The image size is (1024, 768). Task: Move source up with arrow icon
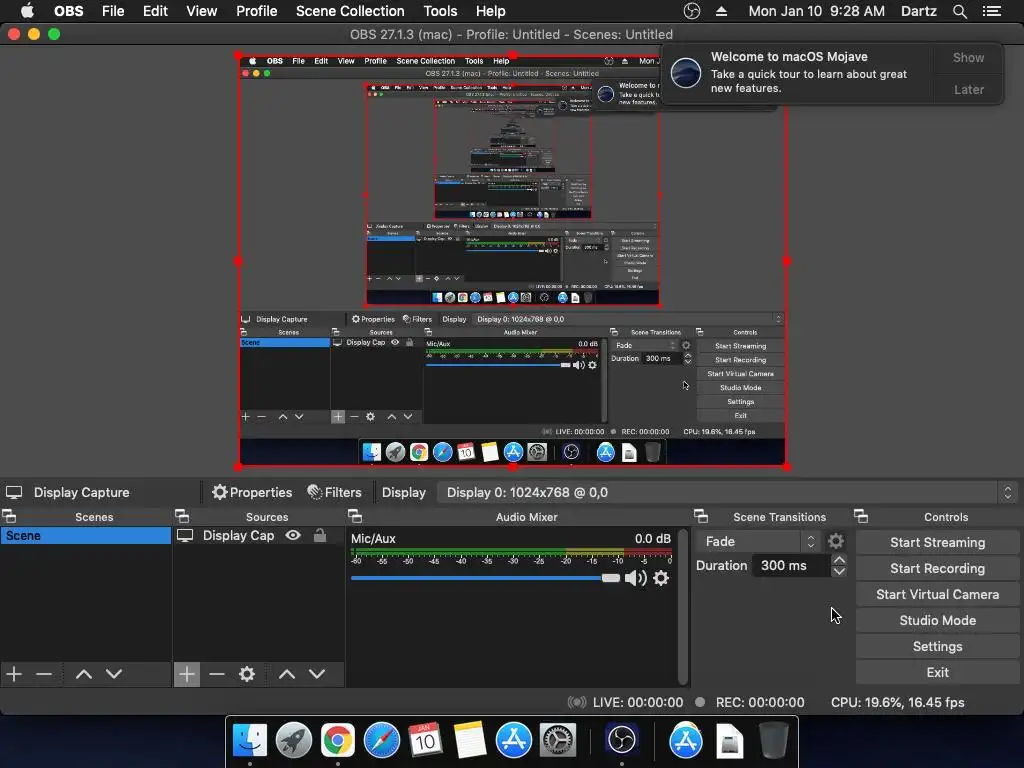pos(287,674)
